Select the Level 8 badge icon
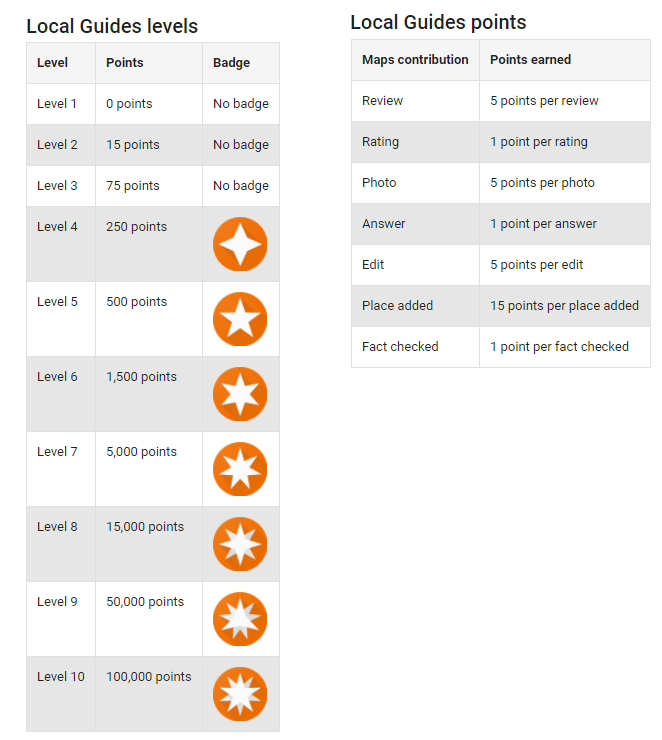Viewport: 662px width, 740px height. pyautogui.click(x=240, y=544)
